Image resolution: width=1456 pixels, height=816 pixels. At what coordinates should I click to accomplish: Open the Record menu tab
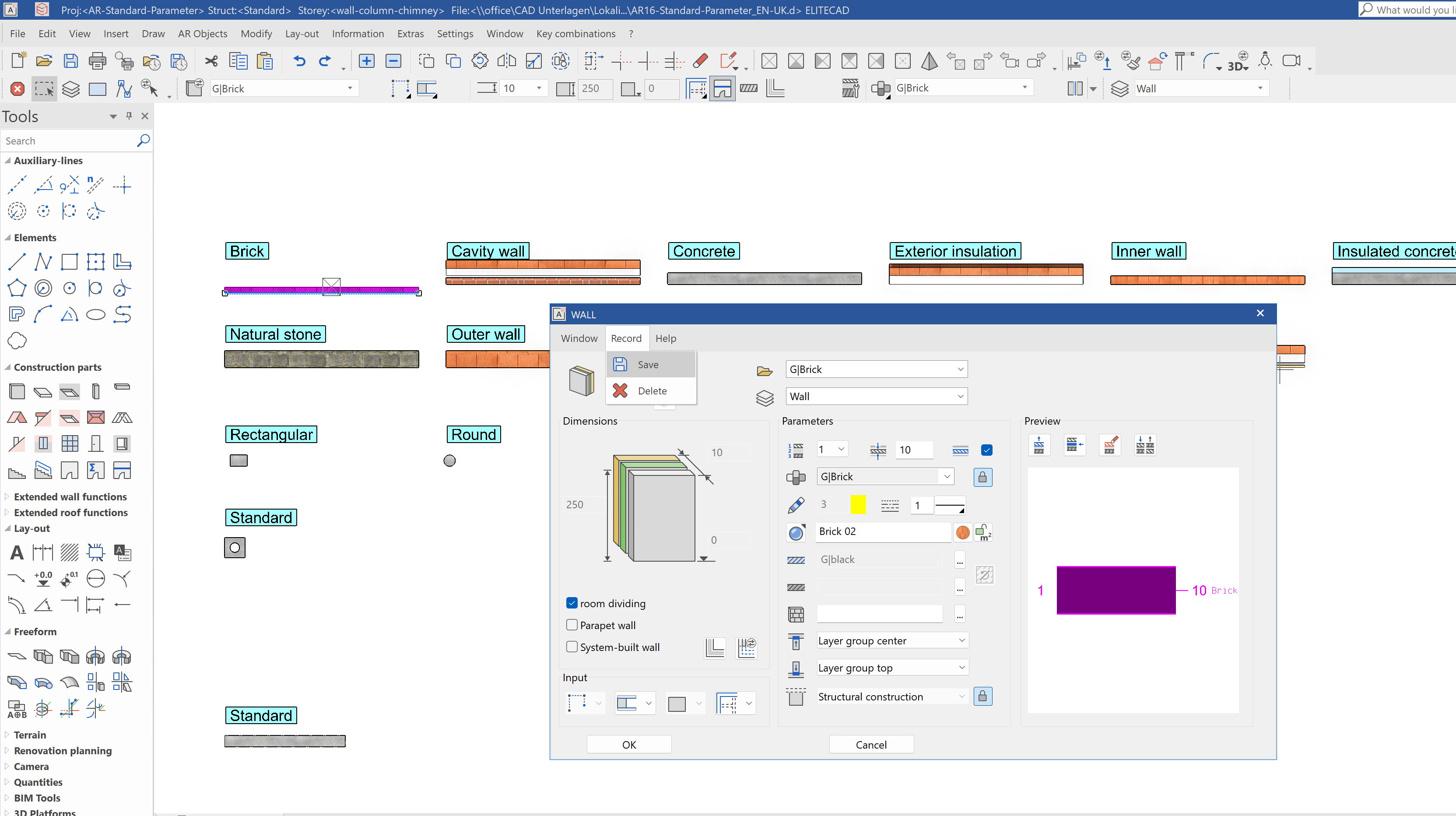click(625, 338)
